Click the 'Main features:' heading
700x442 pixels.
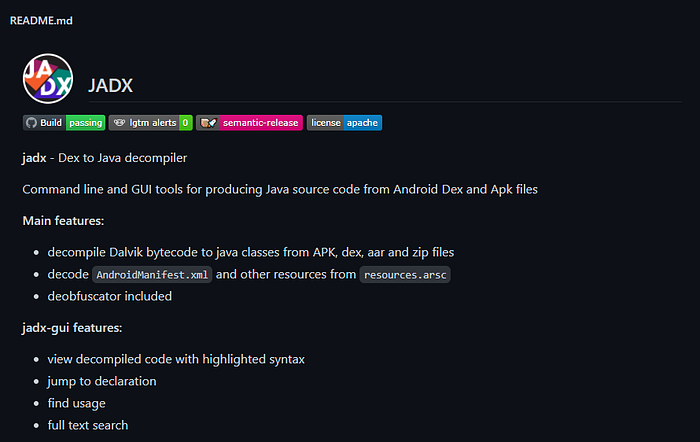pyautogui.click(x=63, y=221)
